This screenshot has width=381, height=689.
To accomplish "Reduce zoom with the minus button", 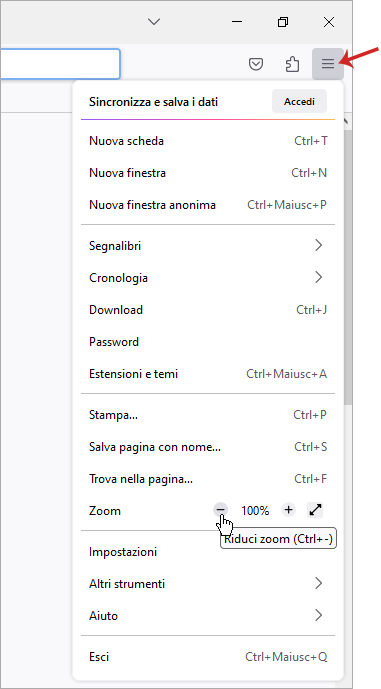I will pos(221,510).
